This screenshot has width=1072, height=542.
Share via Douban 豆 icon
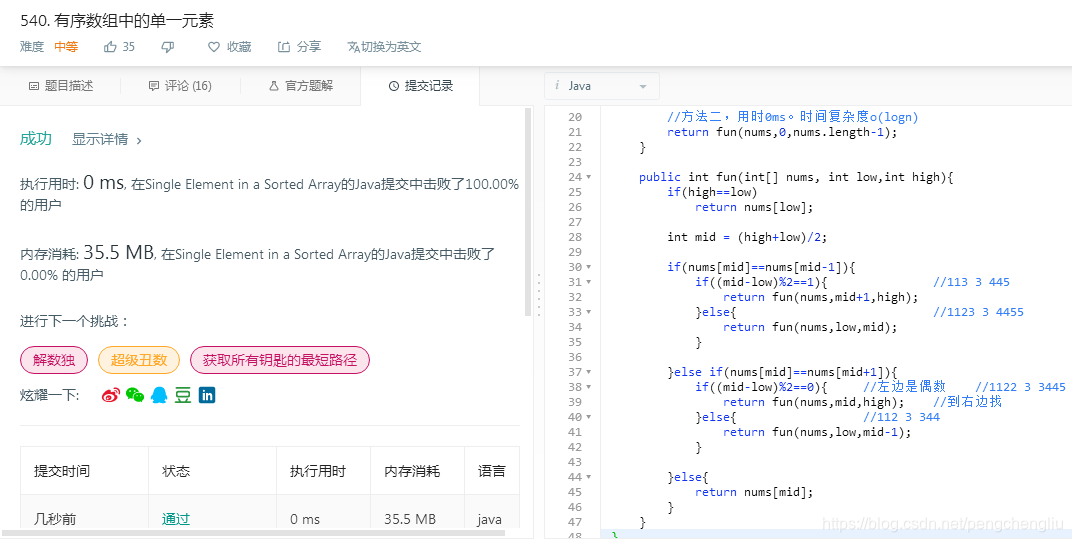pos(183,395)
